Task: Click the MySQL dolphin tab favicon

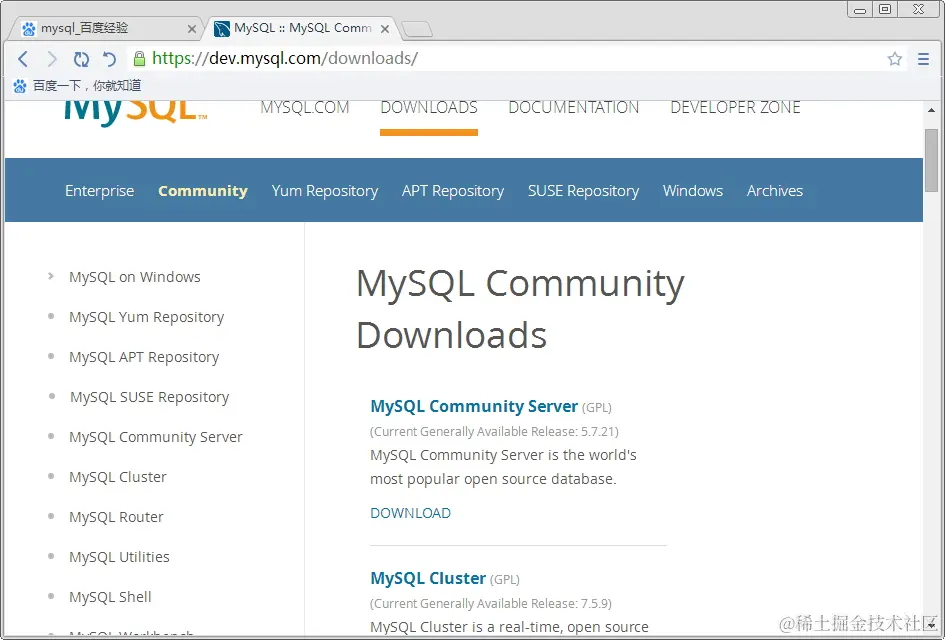Action: (222, 28)
